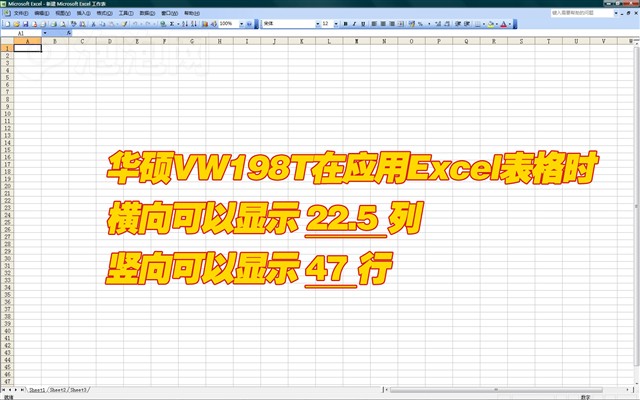Click the Help icon beside zoom box
The width and height of the screenshot is (640, 400).
pyautogui.click(x=249, y=24)
